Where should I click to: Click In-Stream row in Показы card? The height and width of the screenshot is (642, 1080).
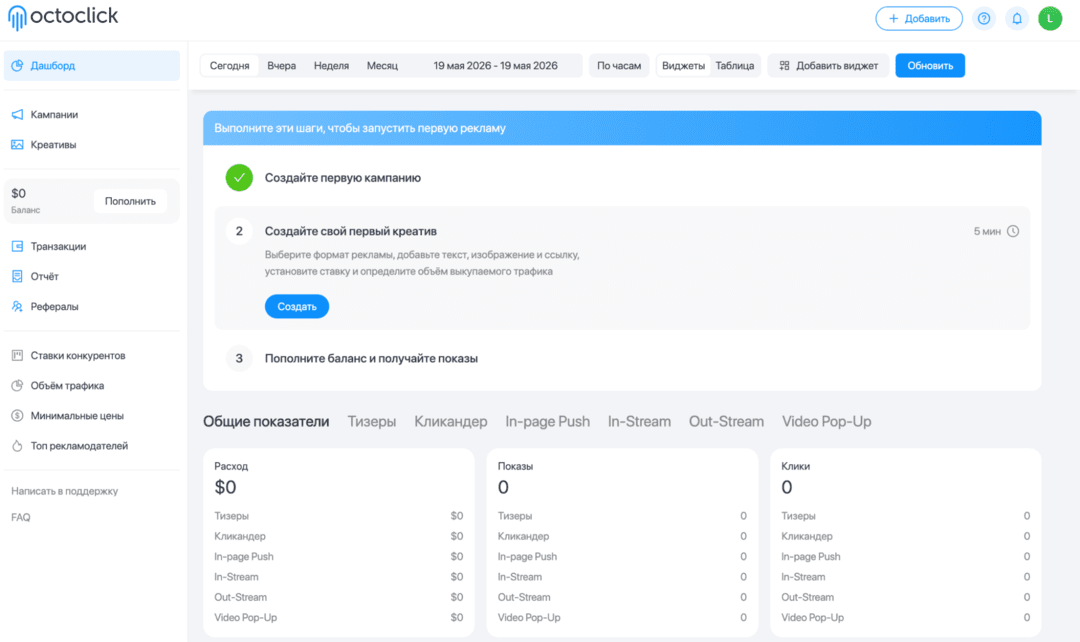tap(622, 577)
